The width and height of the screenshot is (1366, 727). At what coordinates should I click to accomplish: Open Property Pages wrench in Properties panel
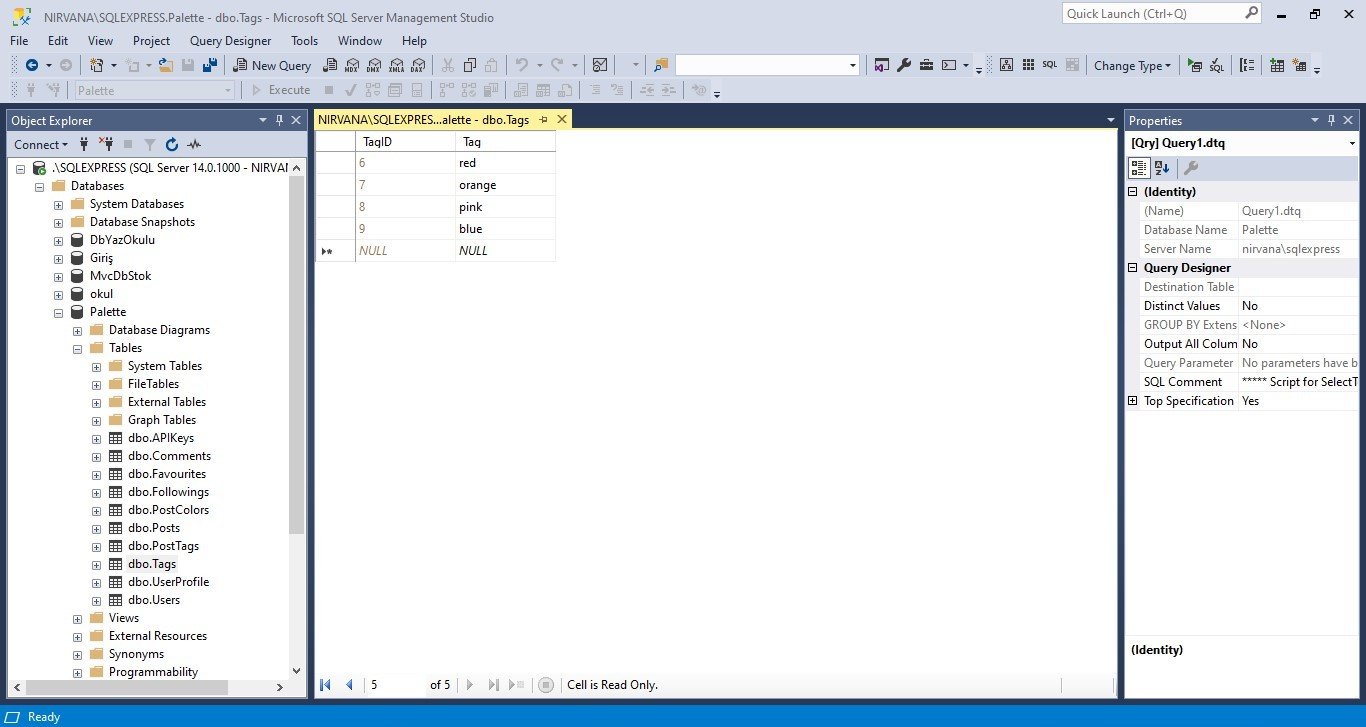[1191, 168]
